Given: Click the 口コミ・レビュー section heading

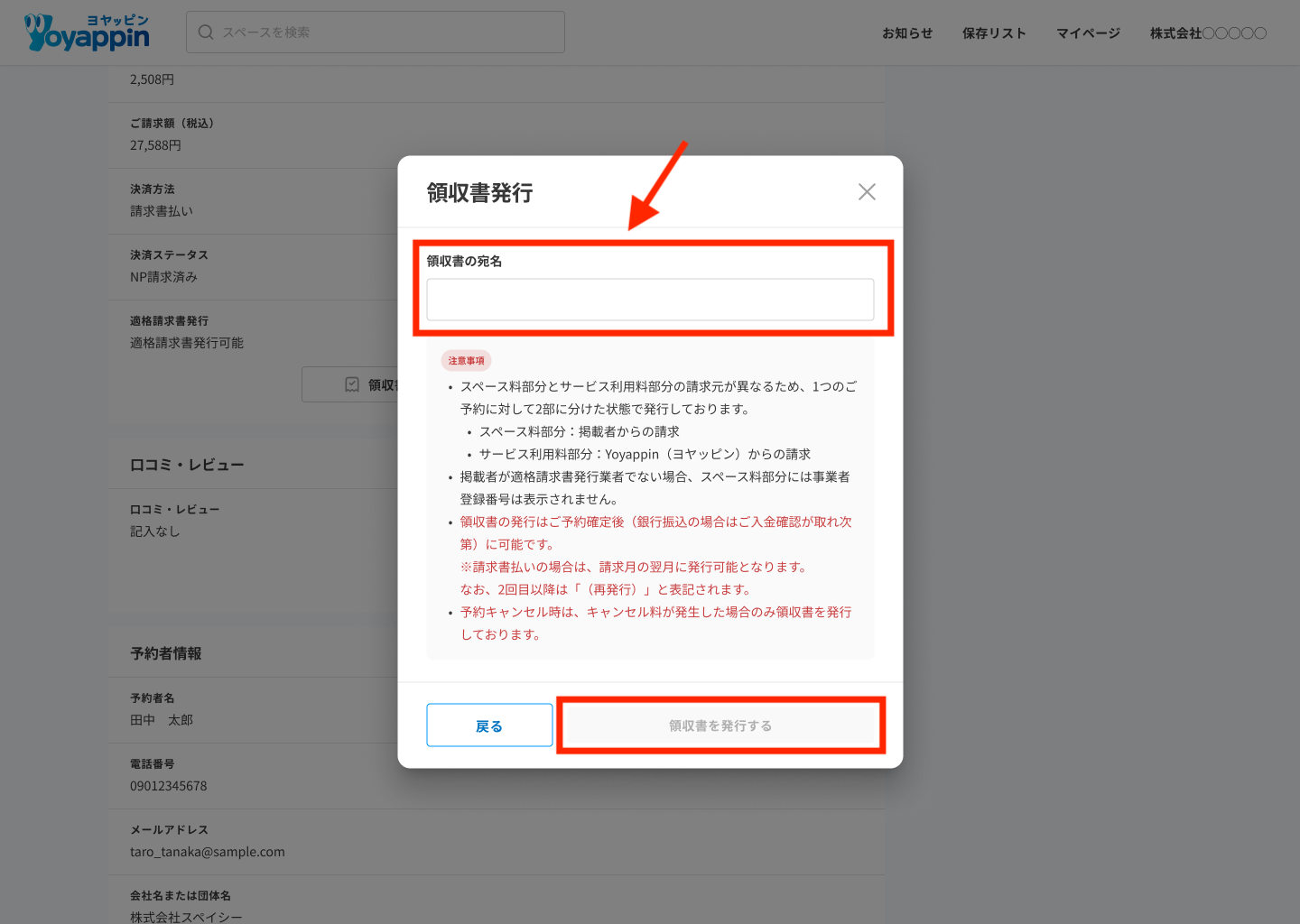Looking at the screenshot, I should click(x=187, y=464).
